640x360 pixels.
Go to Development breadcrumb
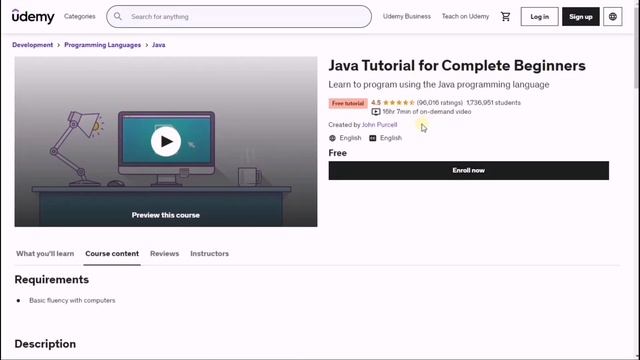[x=33, y=45]
